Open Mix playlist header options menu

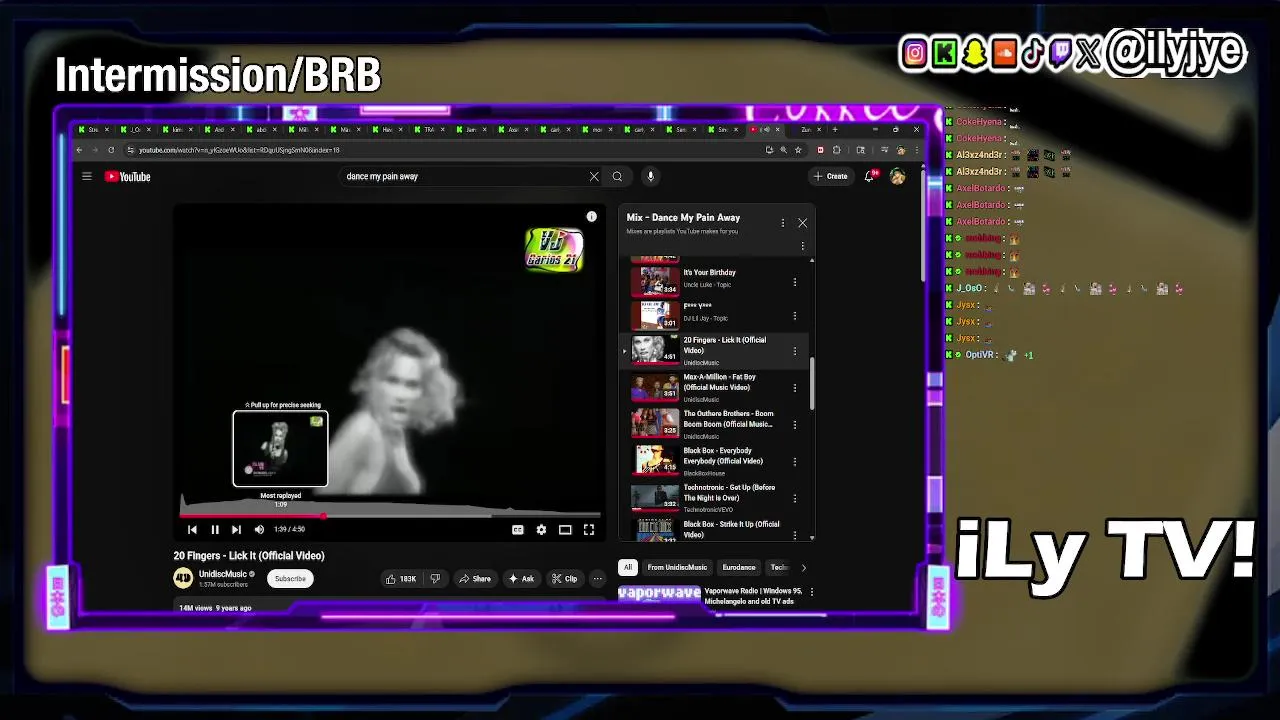click(x=782, y=223)
